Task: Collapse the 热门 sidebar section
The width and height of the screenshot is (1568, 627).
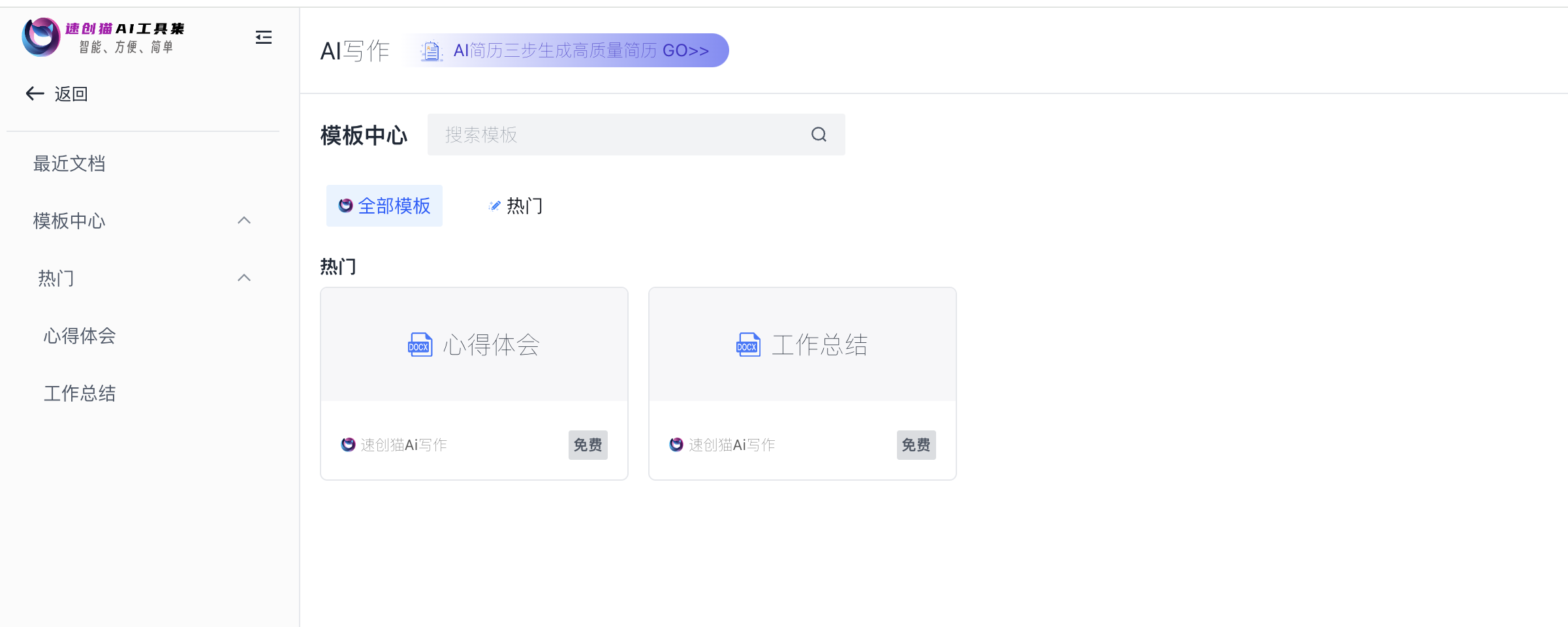Action: [244, 278]
